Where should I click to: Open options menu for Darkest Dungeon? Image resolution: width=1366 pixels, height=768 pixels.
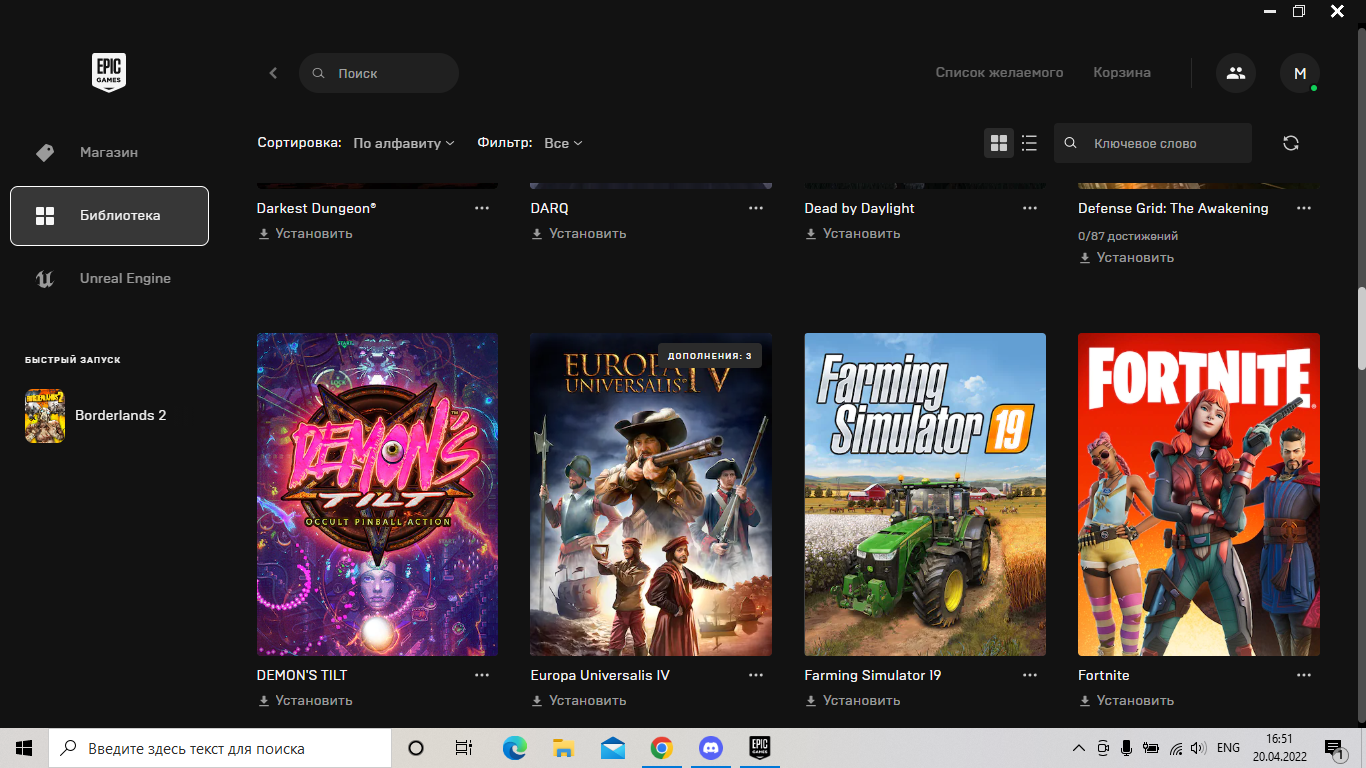[482, 208]
